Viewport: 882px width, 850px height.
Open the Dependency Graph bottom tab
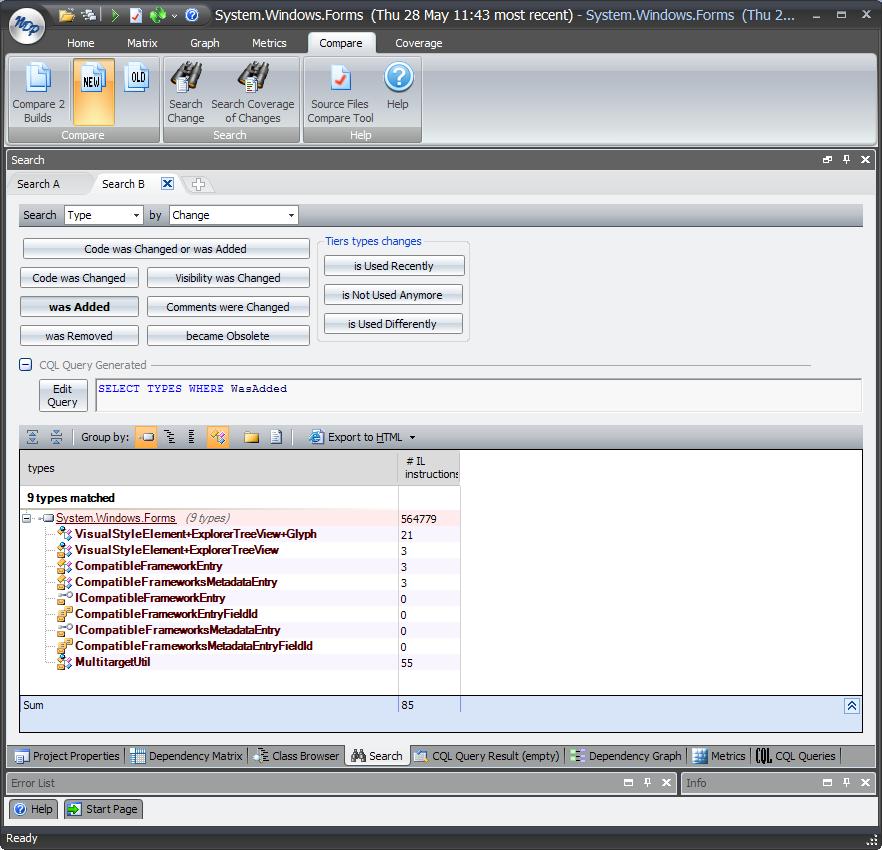(626, 755)
